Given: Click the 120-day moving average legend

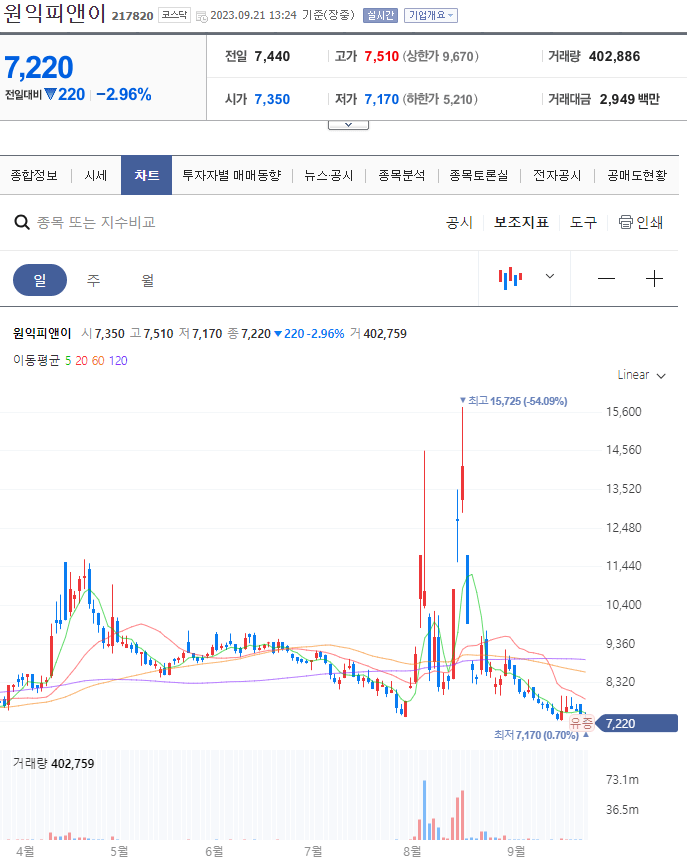Looking at the screenshot, I should point(118,361).
